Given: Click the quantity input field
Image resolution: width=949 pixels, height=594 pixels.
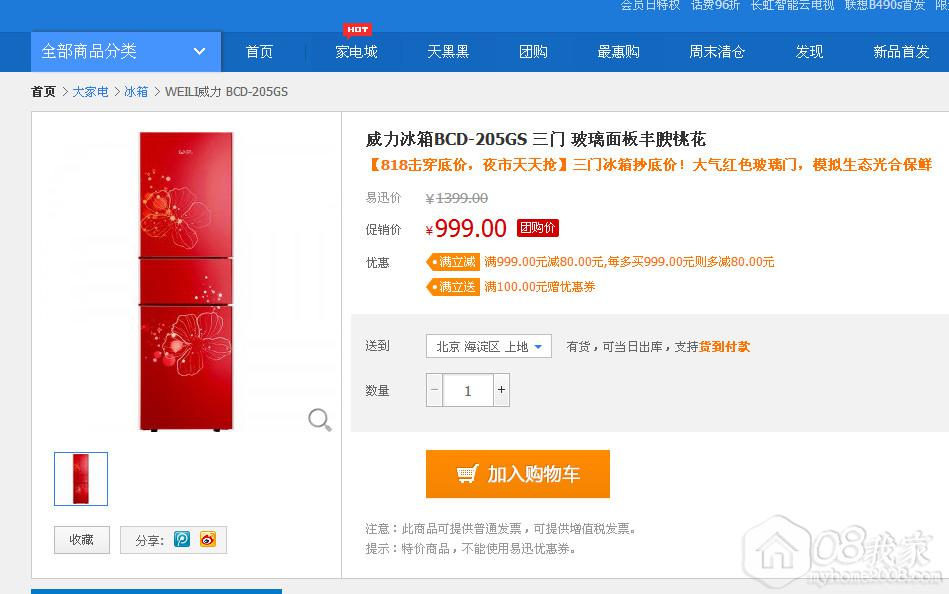Looking at the screenshot, I should coord(468,390).
